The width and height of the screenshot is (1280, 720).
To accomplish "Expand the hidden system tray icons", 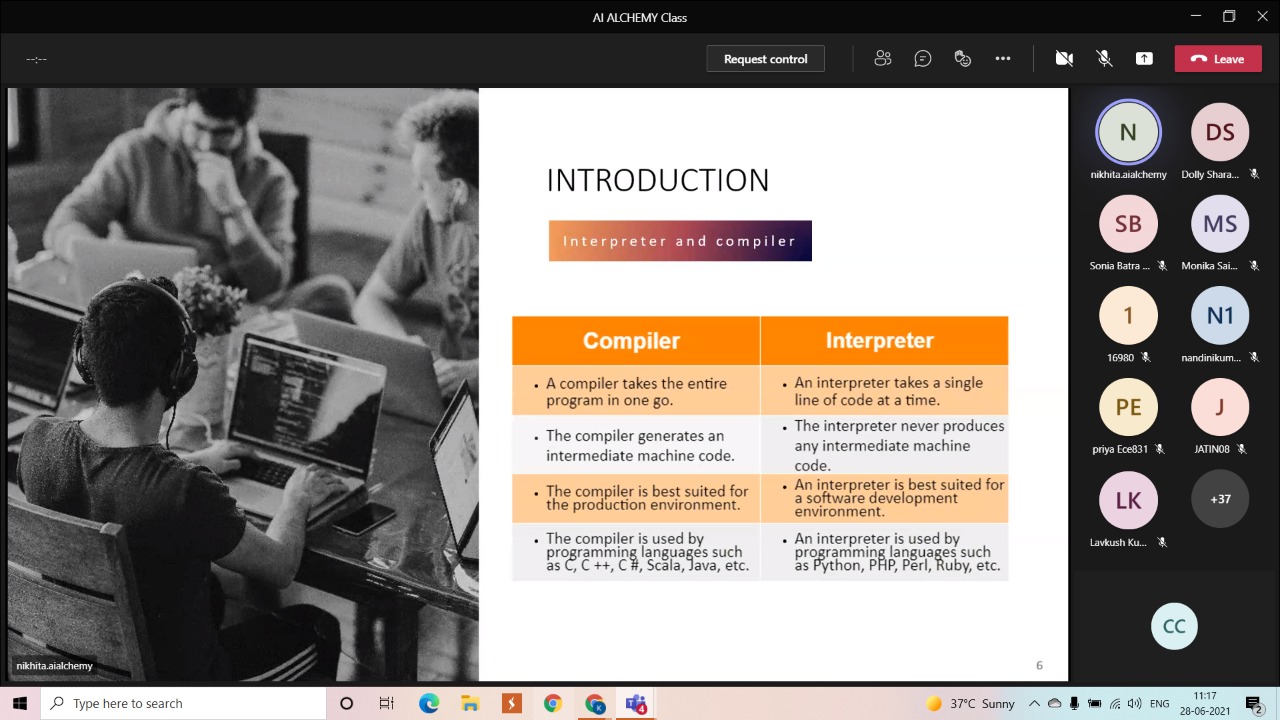I will pos(1034,704).
